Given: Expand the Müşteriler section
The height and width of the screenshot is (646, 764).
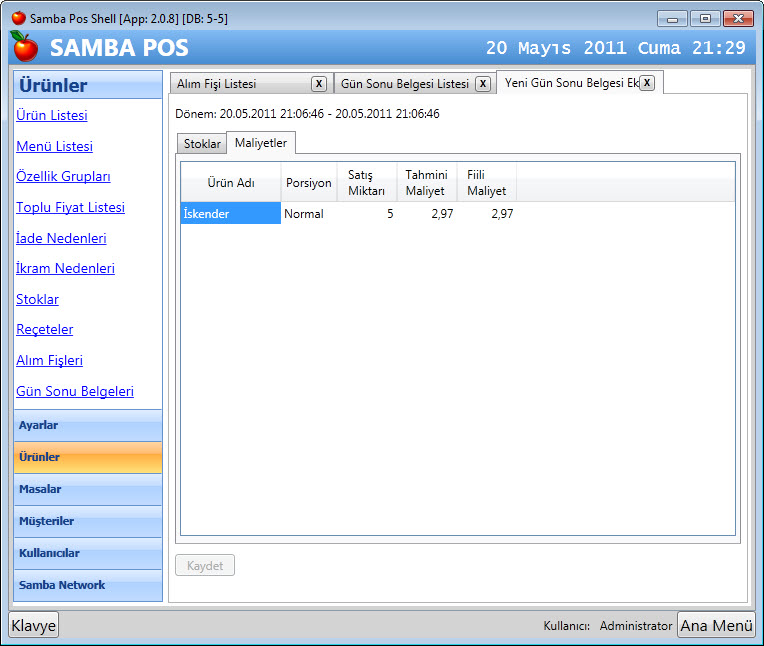Looking at the screenshot, I should coord(88,521).
